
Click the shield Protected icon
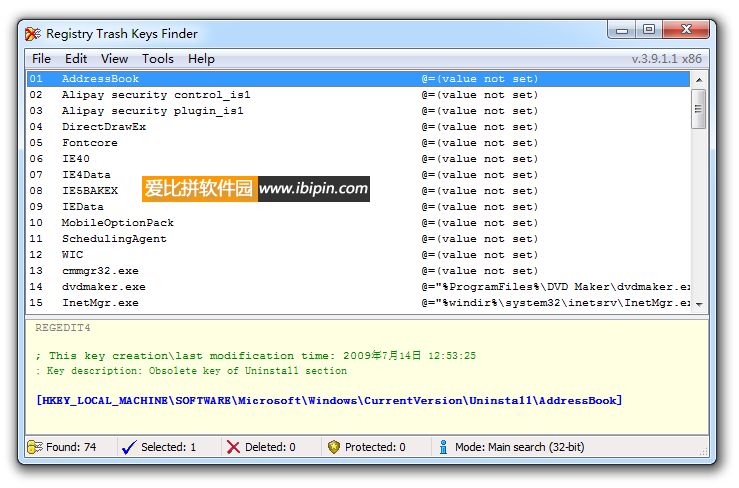point(334,447)
